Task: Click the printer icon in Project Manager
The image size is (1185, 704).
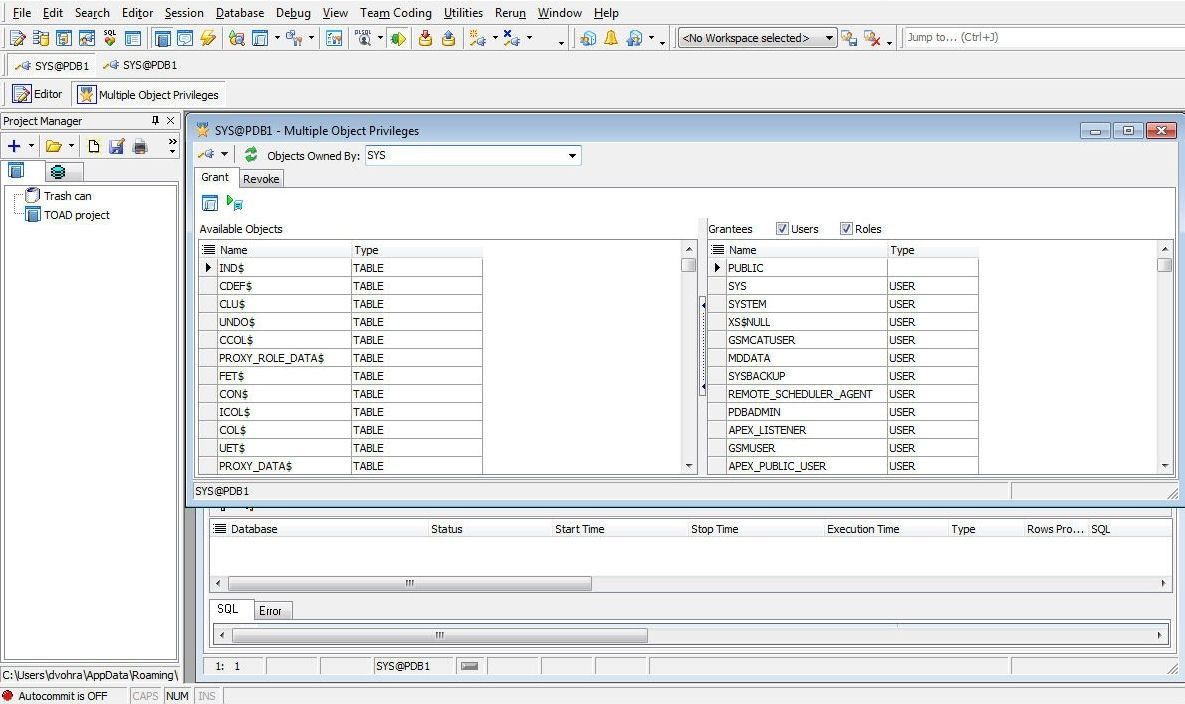Action: 140,146
